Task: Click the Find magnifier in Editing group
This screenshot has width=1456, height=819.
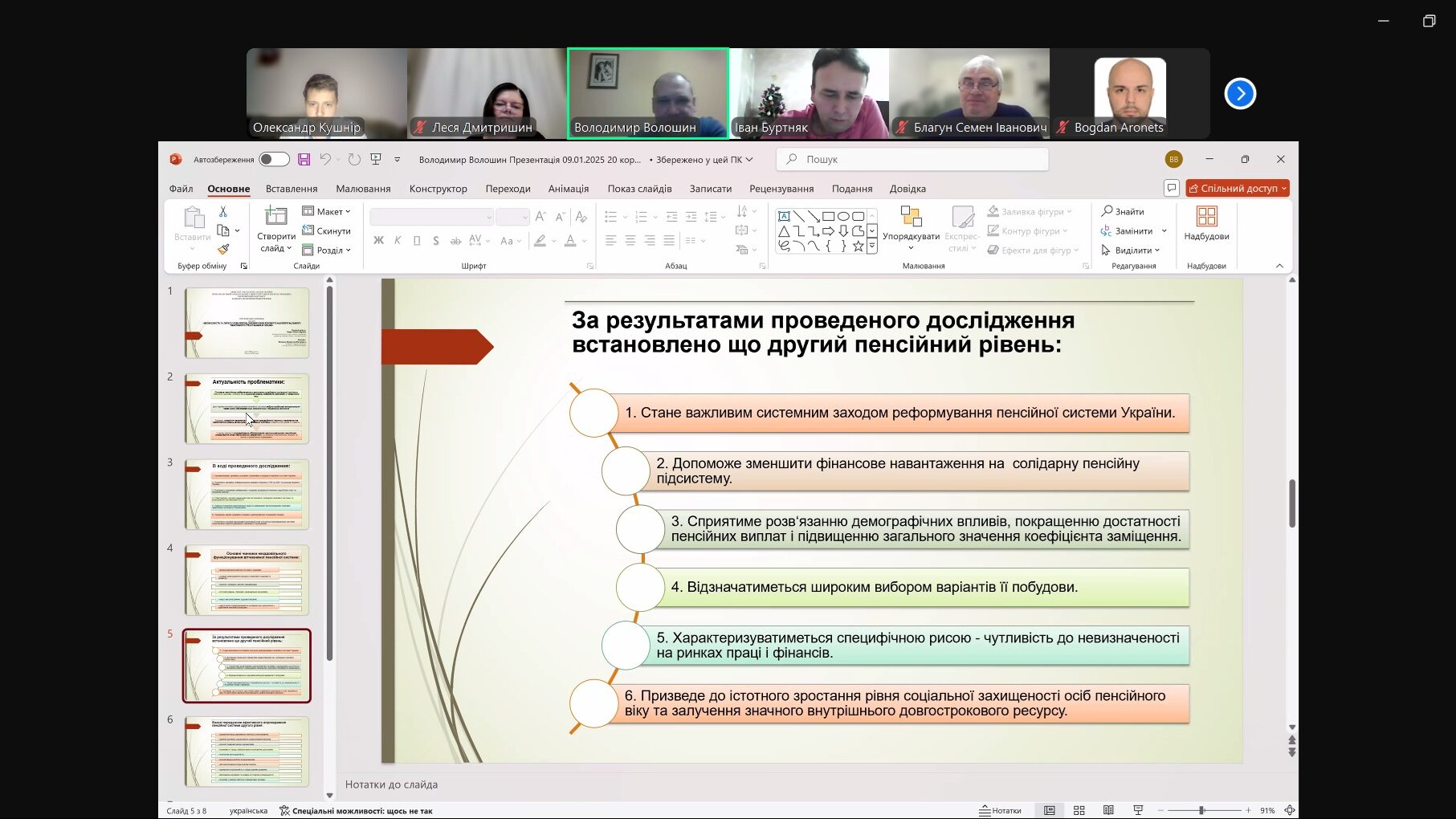Action: pyautogui.click(x=1123, y=211)
